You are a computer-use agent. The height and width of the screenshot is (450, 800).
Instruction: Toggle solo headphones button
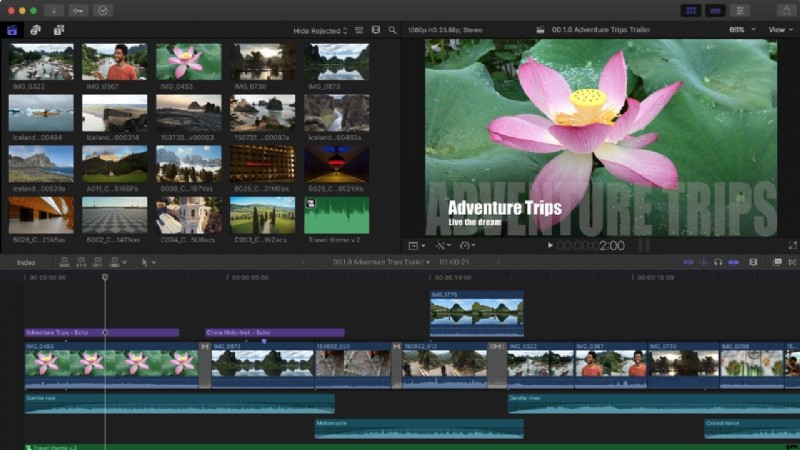(718, 262)
